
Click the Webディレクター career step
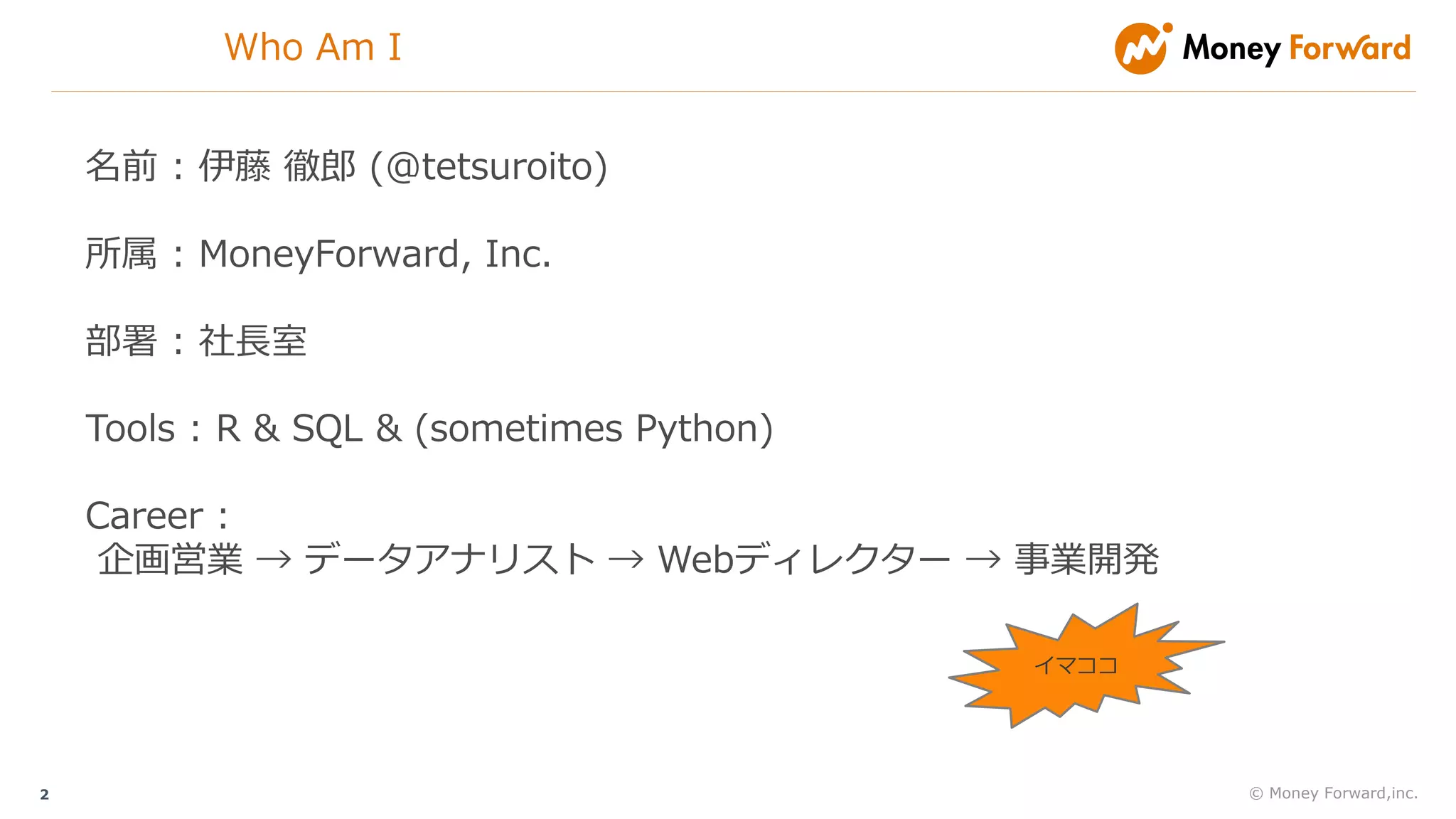(803, 560)
